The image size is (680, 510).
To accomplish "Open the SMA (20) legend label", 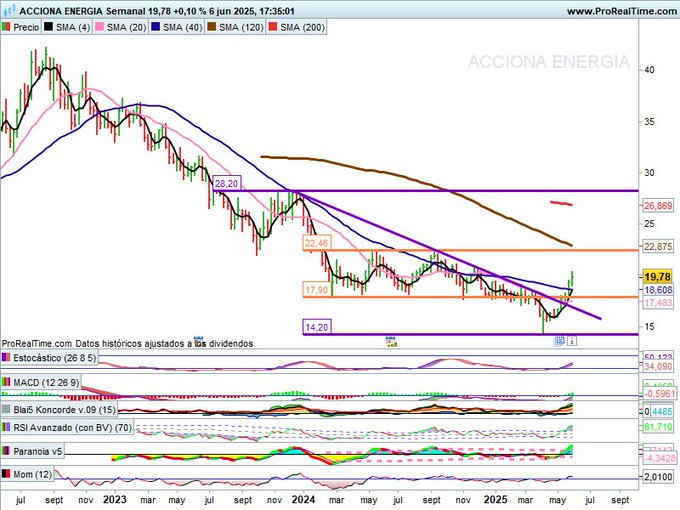I will [x=126, y=27].
